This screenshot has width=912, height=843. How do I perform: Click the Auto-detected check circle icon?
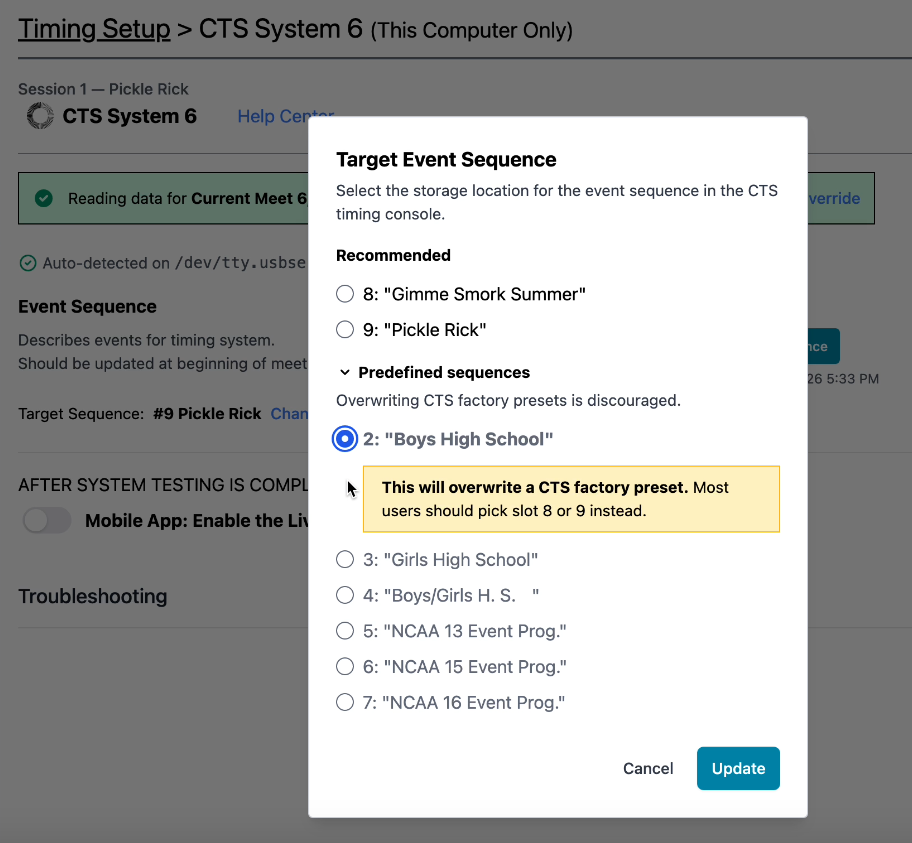pyautogui.click(x=27, y=263)
